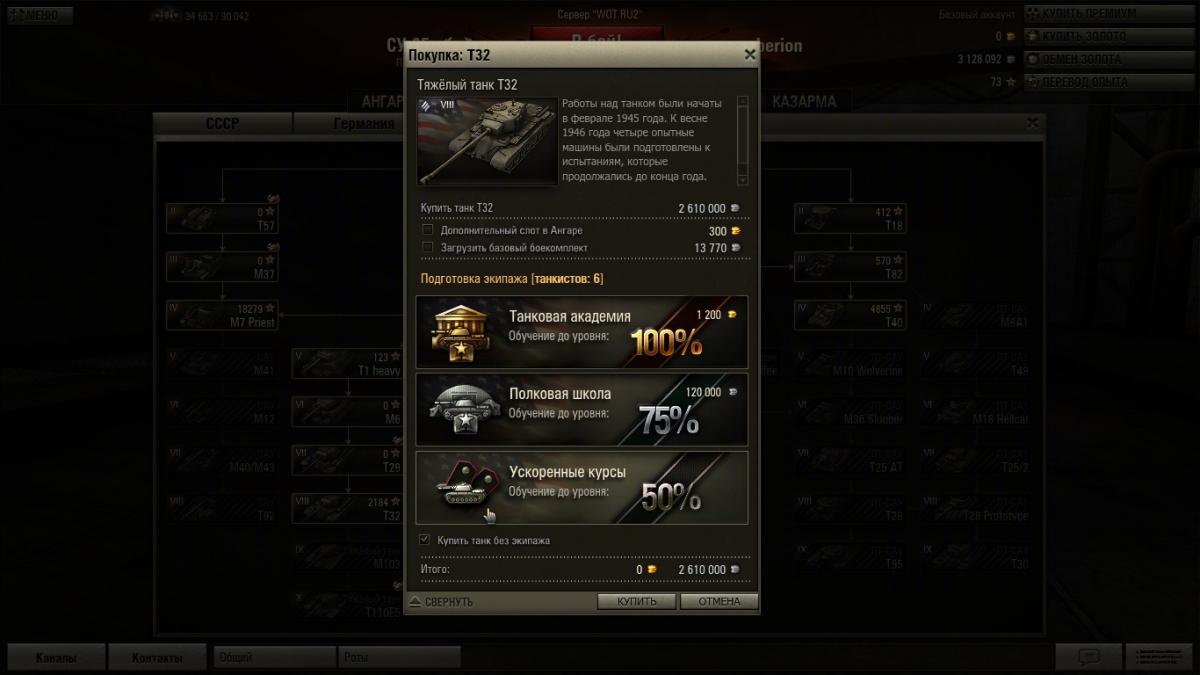Enable the extra Hangar slot checkbox
Viewport: 1200px width, 675px height.
pyautogui.click(x=428, y=230)
